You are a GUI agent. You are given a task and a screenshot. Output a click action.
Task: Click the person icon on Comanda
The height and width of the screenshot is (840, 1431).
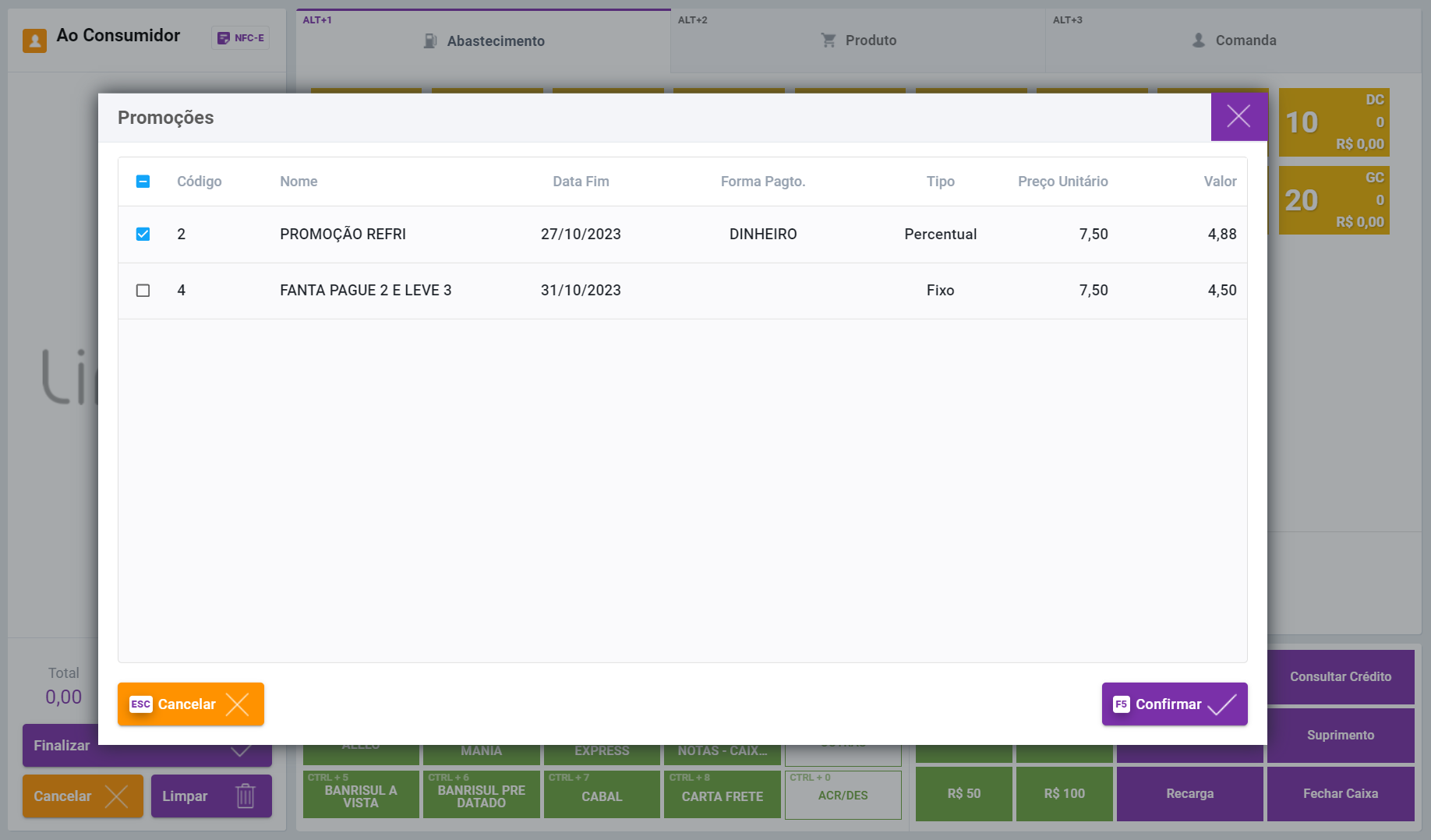click(1199, 41)
